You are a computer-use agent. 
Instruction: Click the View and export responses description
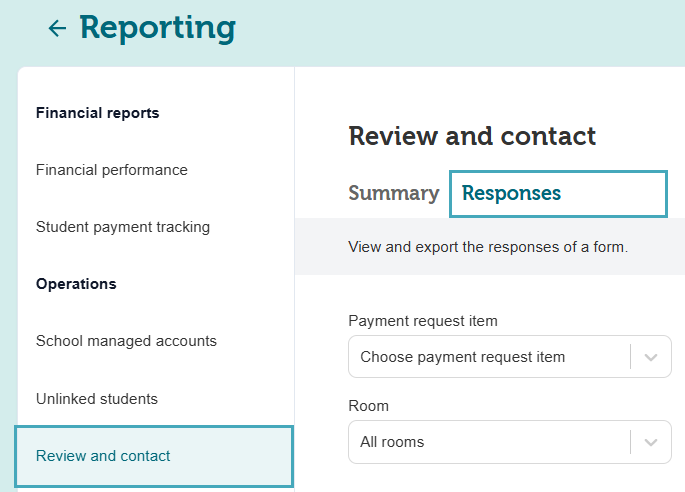(x=487, y=246)
